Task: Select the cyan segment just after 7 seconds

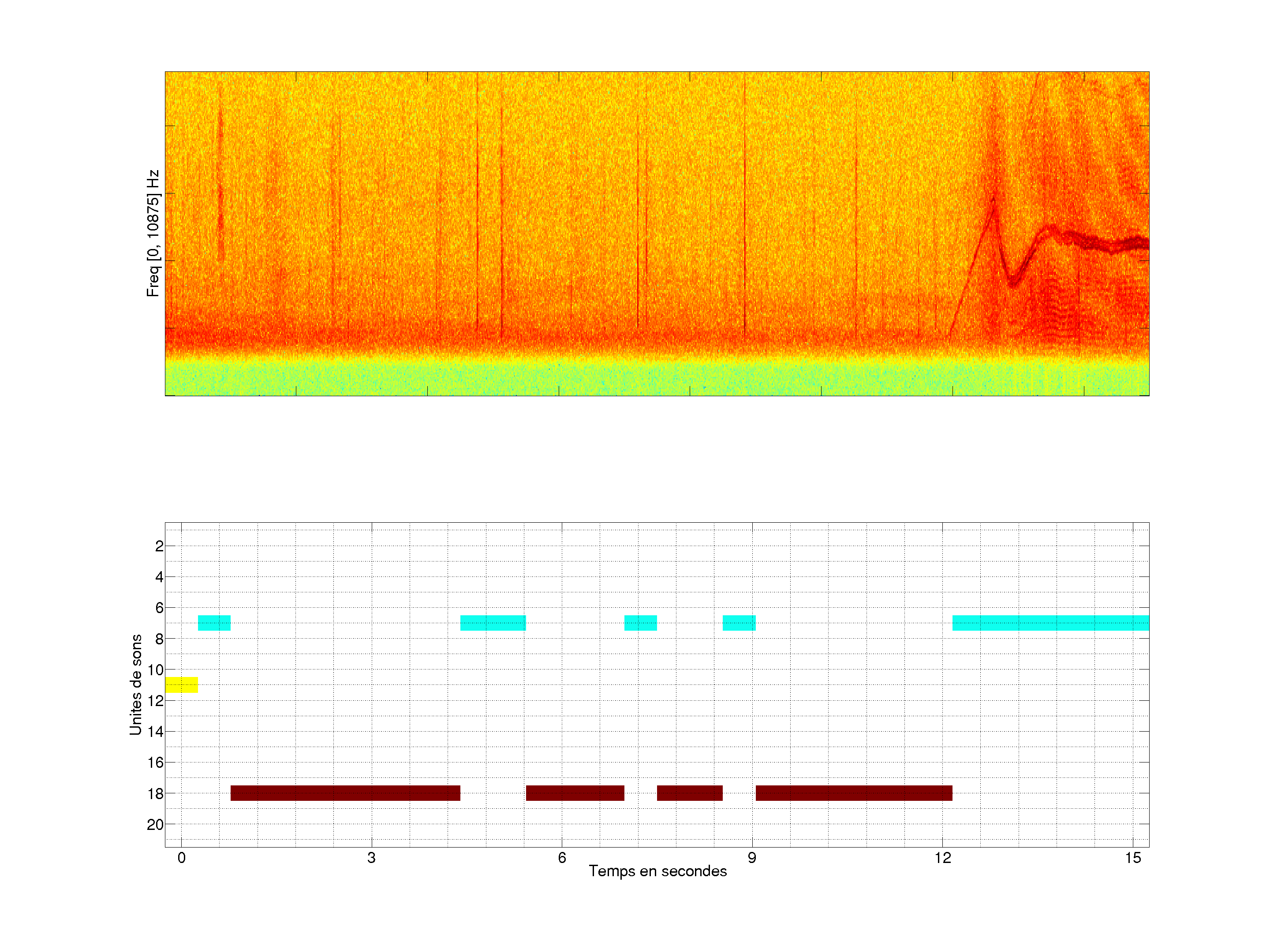Action: click(640, 623)
